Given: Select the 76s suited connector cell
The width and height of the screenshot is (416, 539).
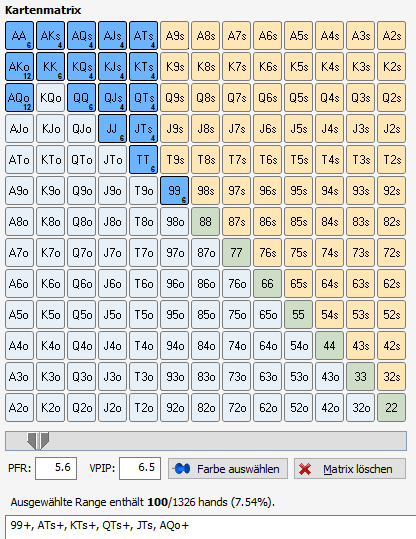Looking at the screenshot, I should click(267, 253).
